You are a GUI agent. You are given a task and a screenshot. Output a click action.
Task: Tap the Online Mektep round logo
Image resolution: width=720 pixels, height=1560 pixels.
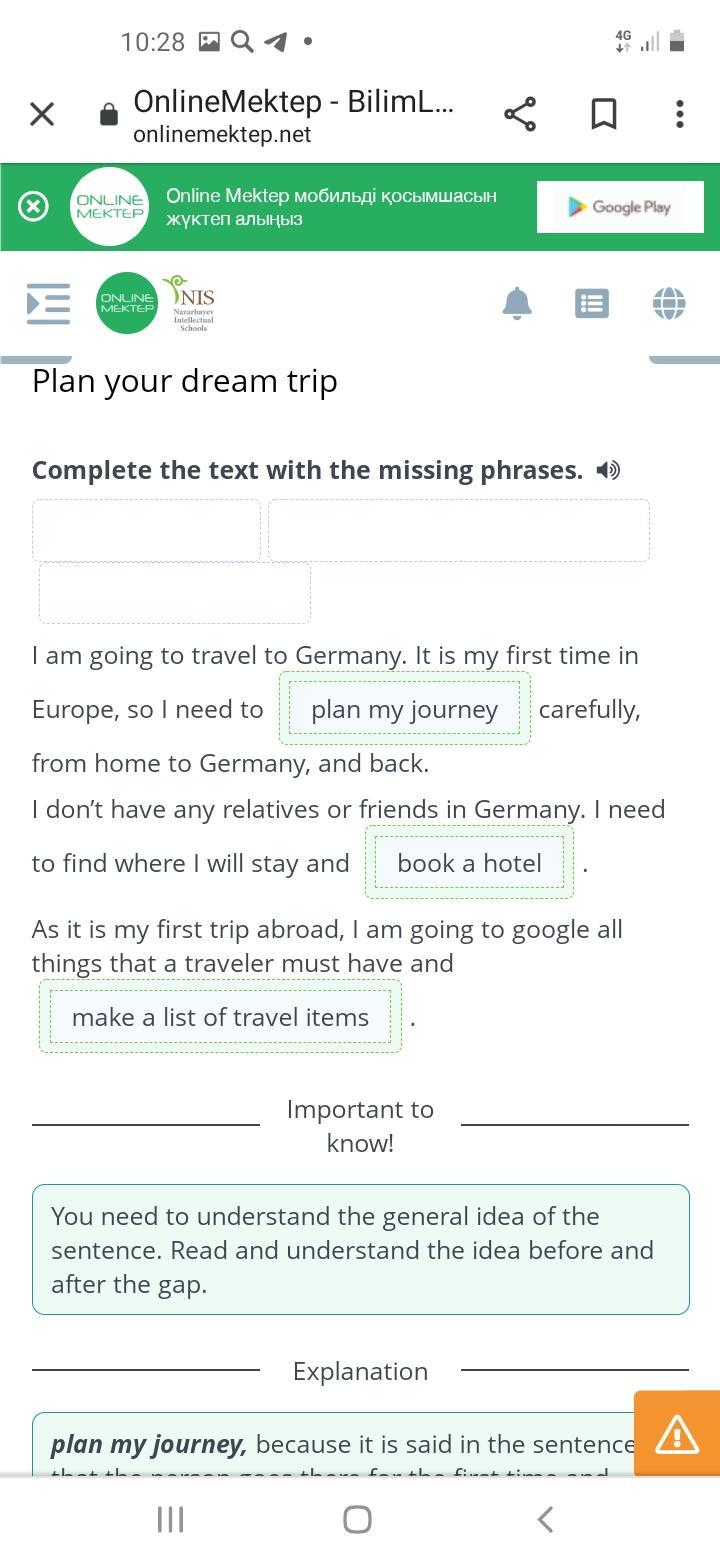127,303
